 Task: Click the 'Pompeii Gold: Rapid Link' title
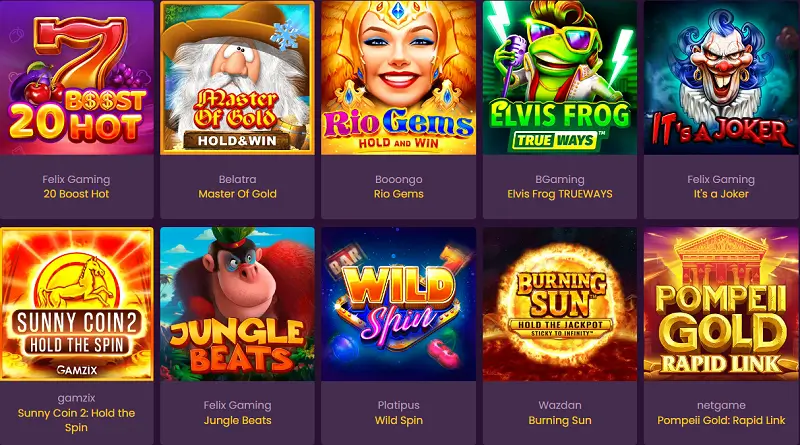click(721, 421)
